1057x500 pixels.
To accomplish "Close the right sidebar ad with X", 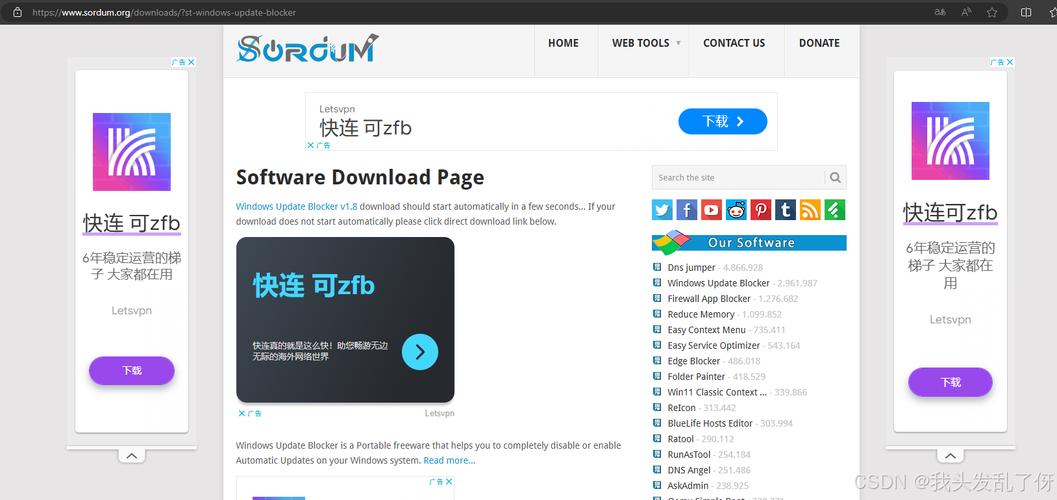I will 1010,62.
